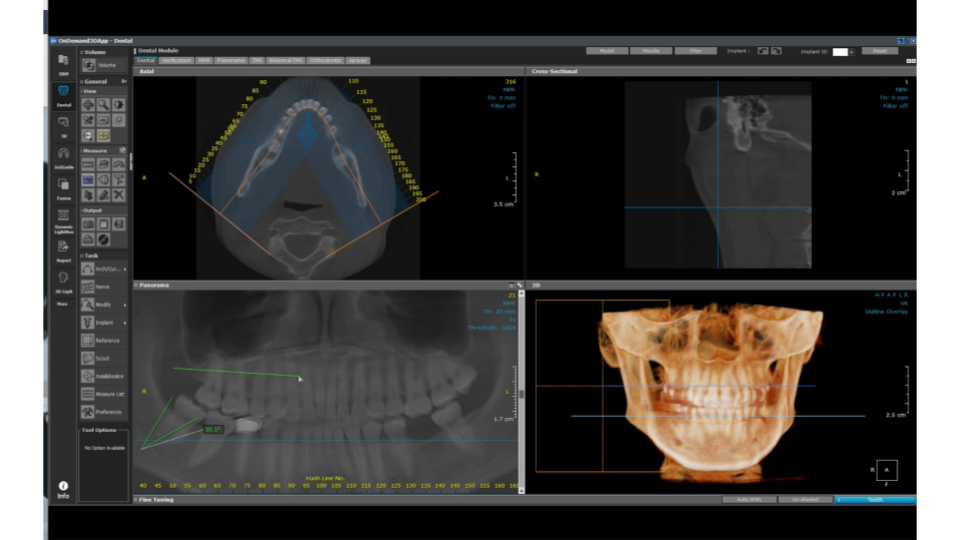The image size is (960, 540).
Task: Click the Teeth preset slider
Action: coord(876,500)
